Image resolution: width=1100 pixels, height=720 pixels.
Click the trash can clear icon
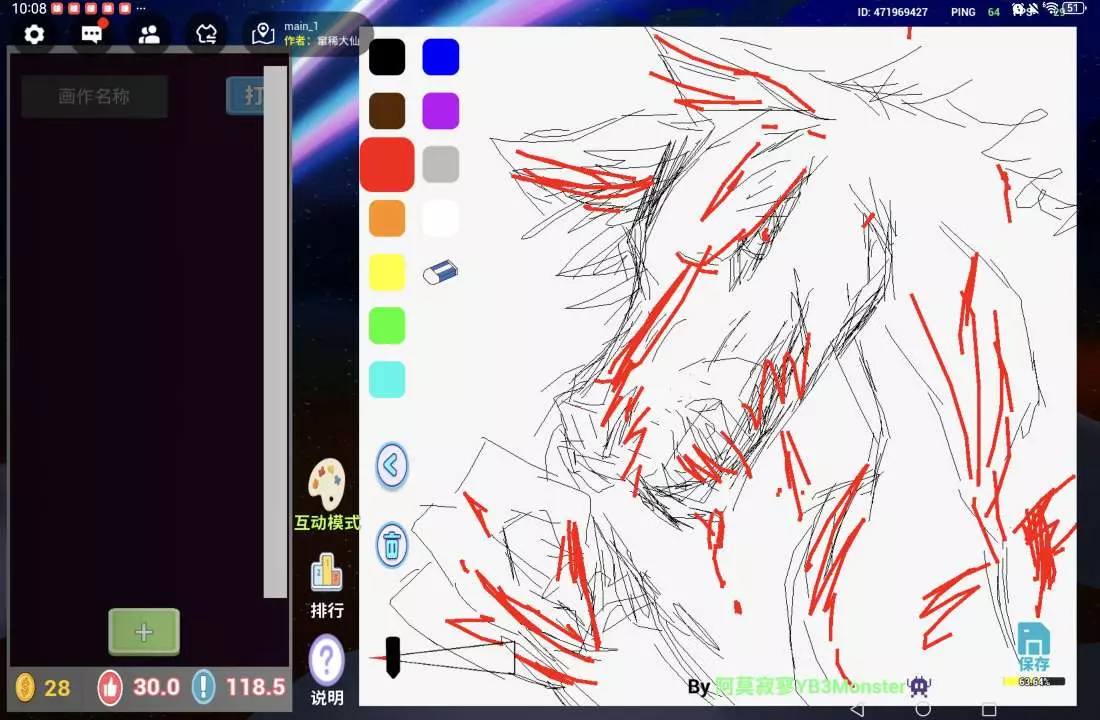point(392,546)
